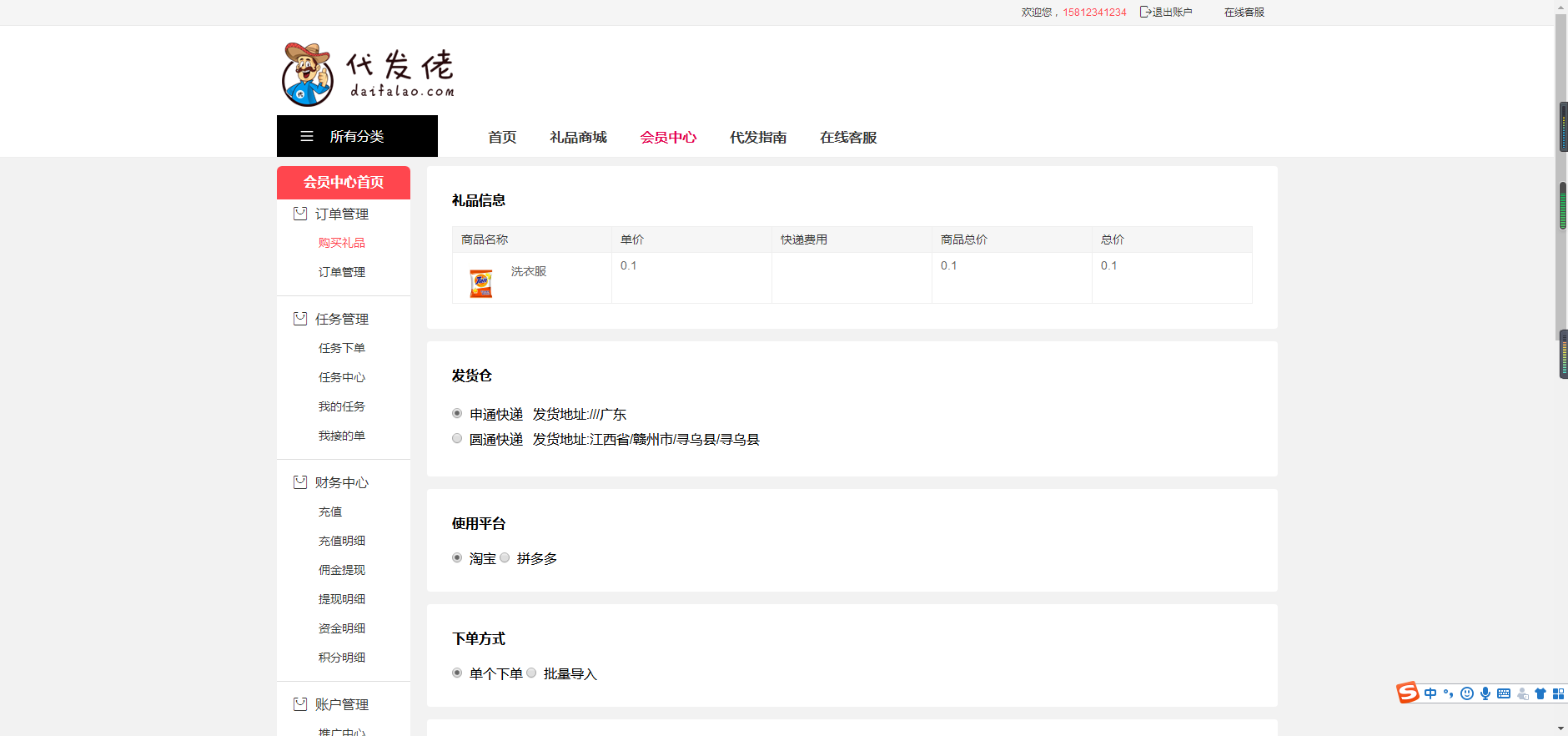Select 单个下单 order method

click(457, 673)
